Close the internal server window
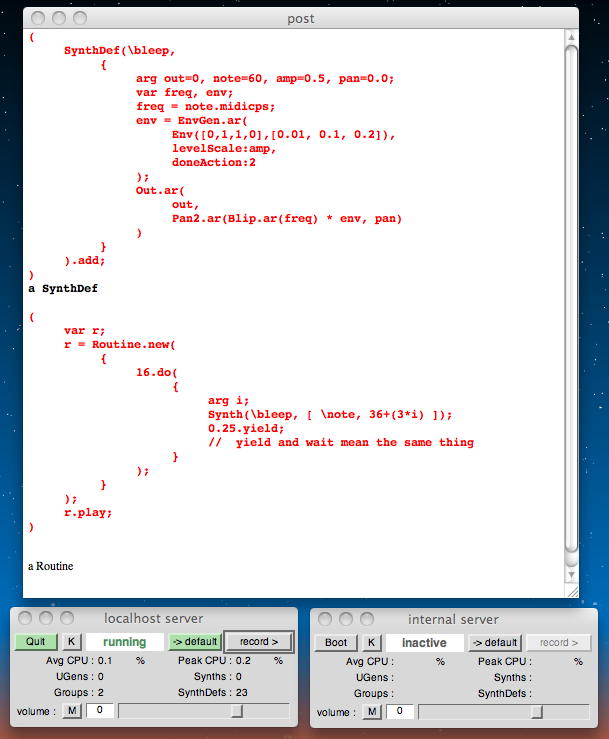 325,618
